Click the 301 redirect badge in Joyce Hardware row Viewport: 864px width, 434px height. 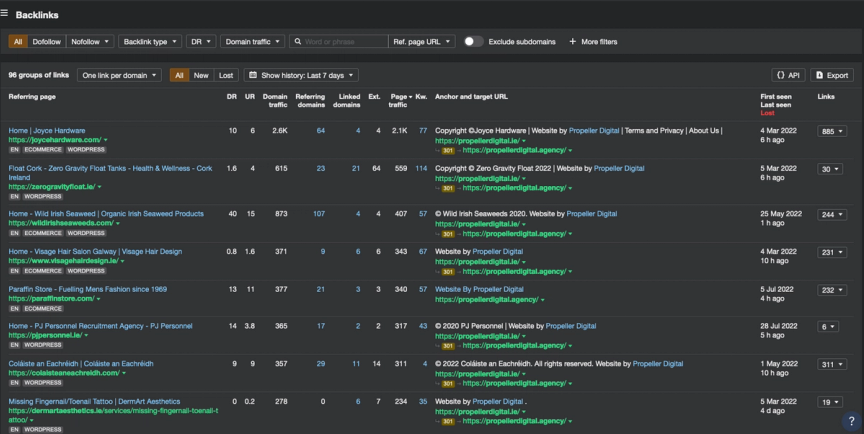[449, 150]
